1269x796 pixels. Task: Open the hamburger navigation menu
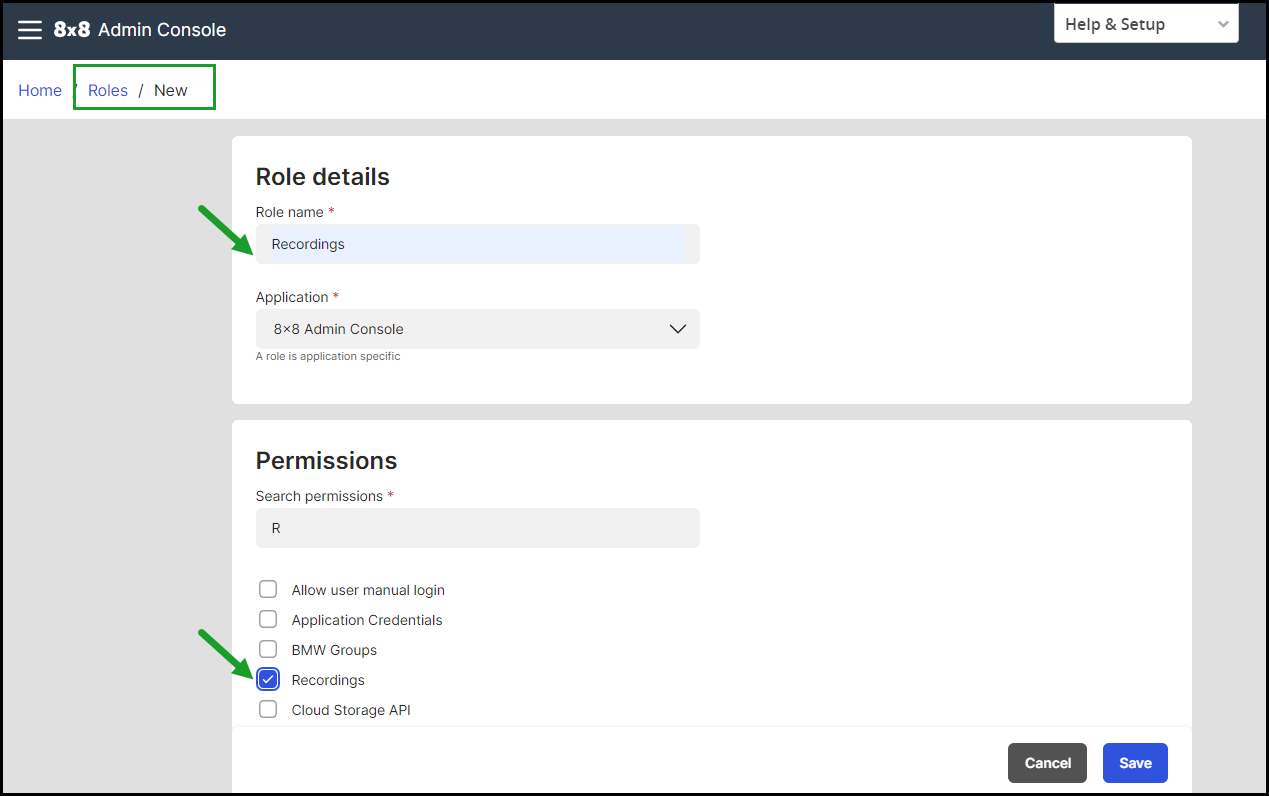pos(30,30)
